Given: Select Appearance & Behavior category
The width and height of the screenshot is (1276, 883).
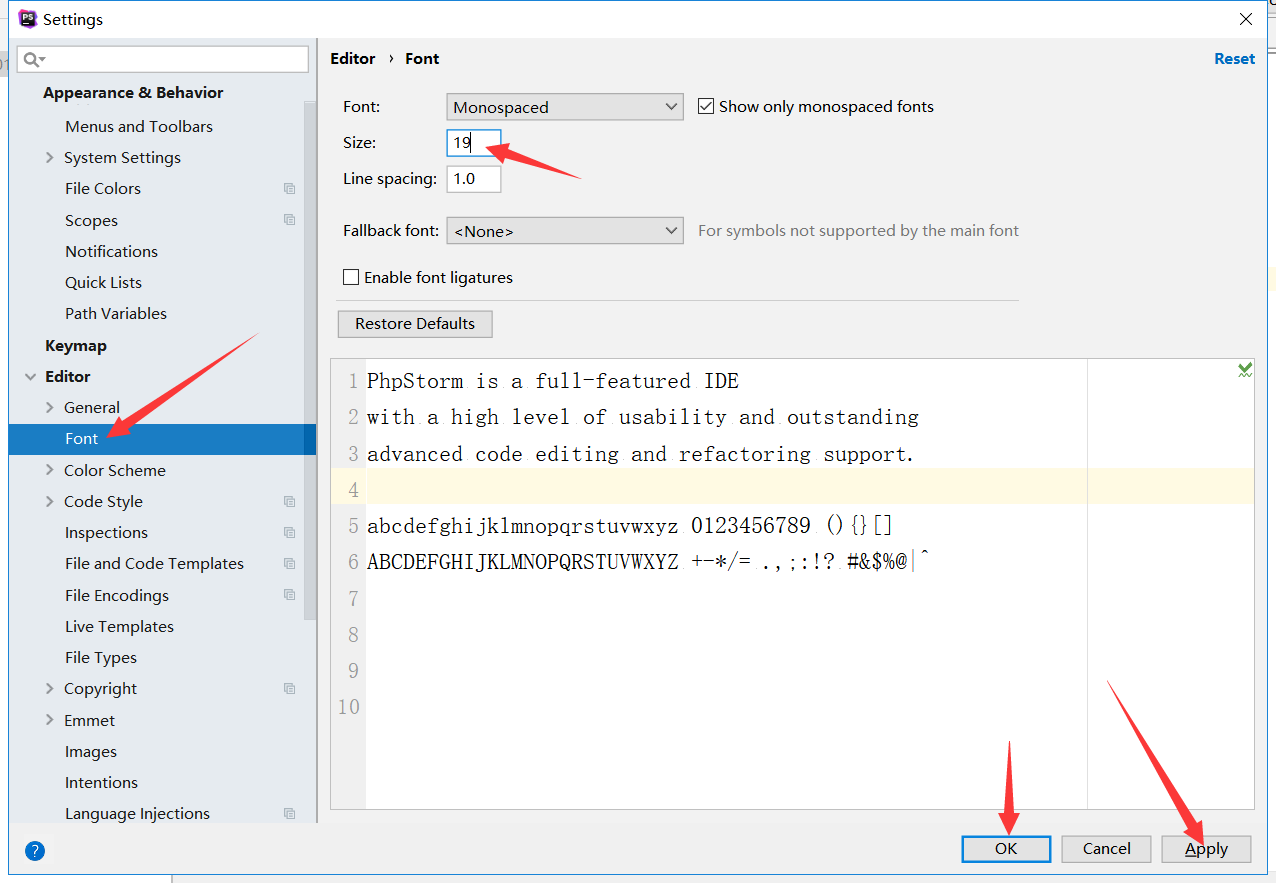Looking at the screenshot, I should (x=133, y=93).
